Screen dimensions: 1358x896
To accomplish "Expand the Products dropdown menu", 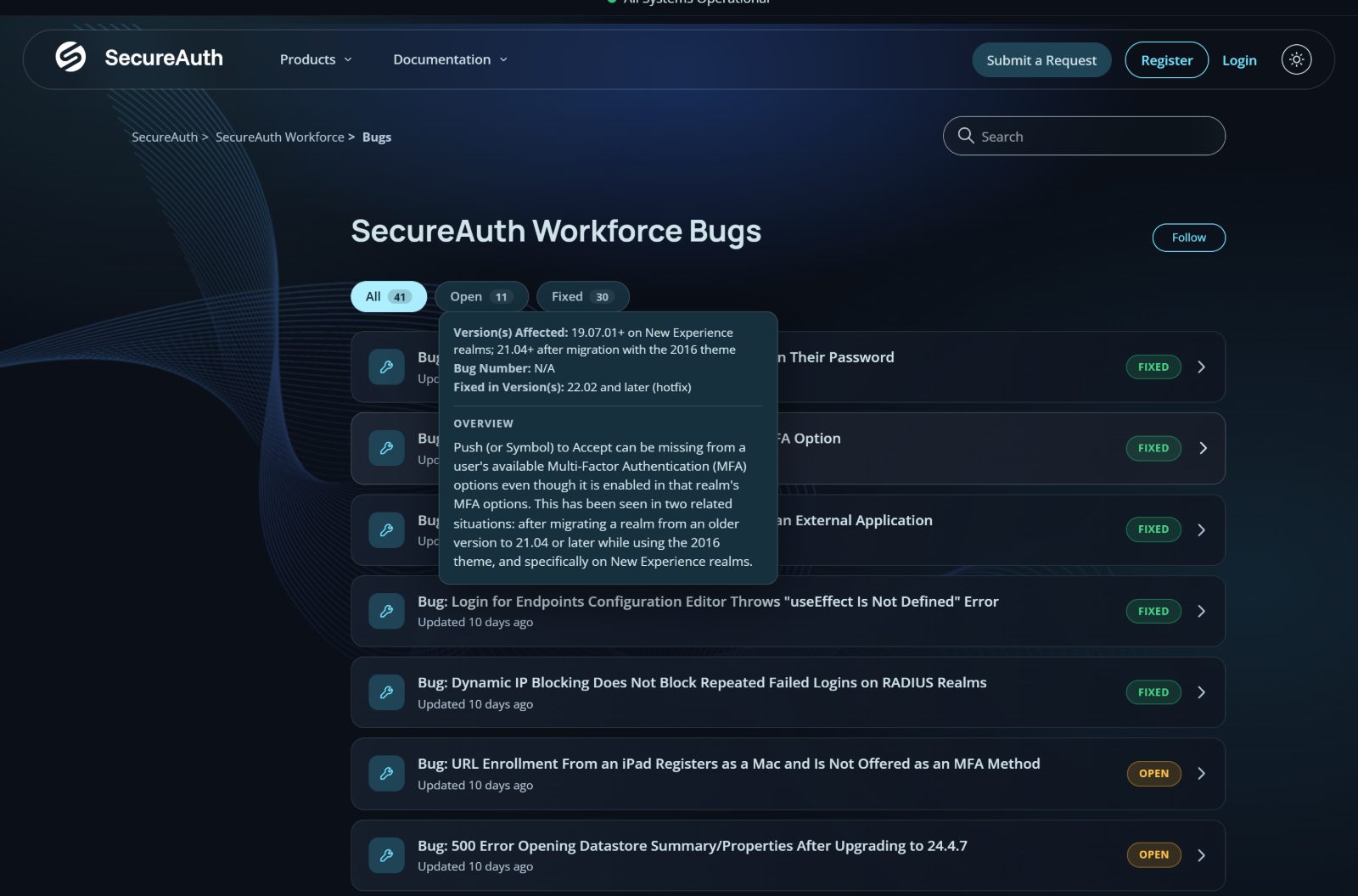I will coord(316,59).
